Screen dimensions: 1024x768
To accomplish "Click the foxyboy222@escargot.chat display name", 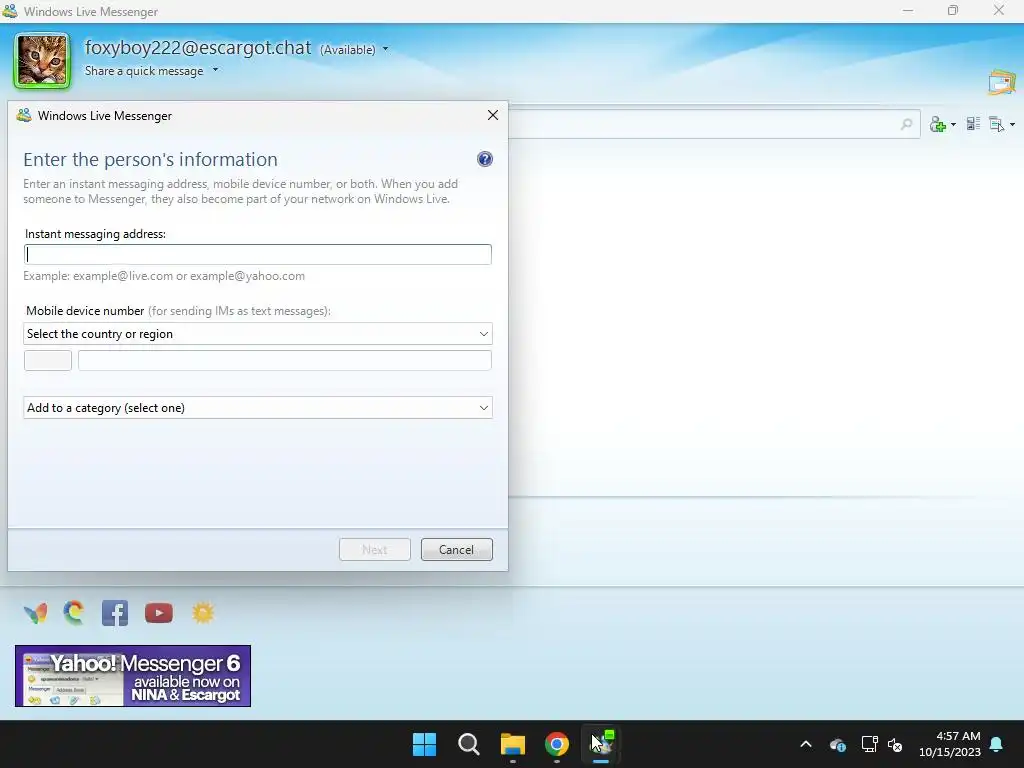I will tap(198, 48).
